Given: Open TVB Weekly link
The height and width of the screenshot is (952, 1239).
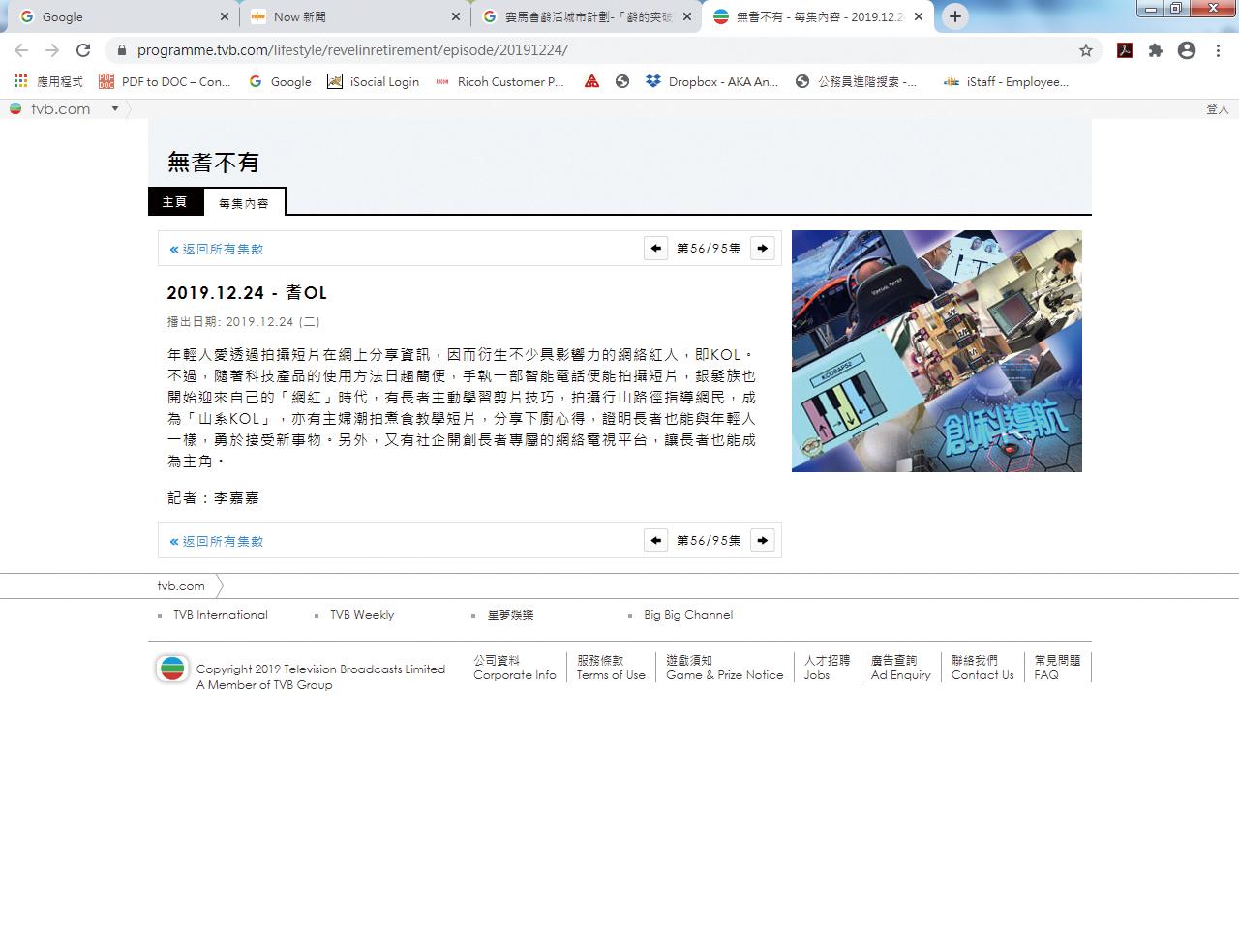Looking at the screenshot, I should click(x=362, y=615).
